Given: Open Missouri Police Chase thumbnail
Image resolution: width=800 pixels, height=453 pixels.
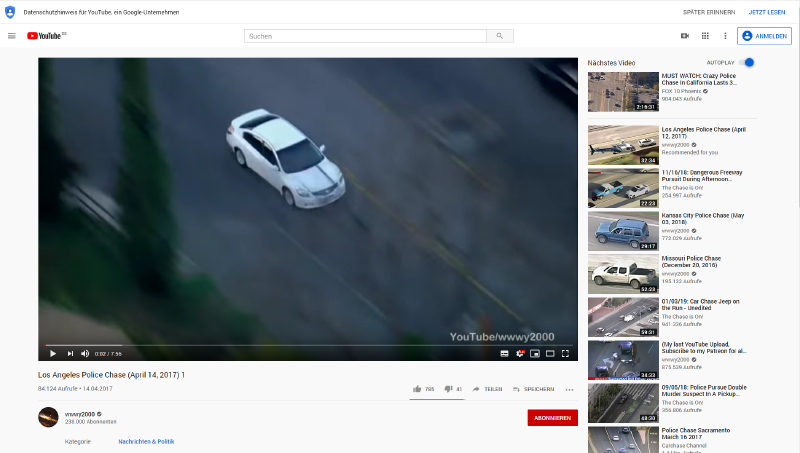Looking at the screenshot, I should point(623,274).
